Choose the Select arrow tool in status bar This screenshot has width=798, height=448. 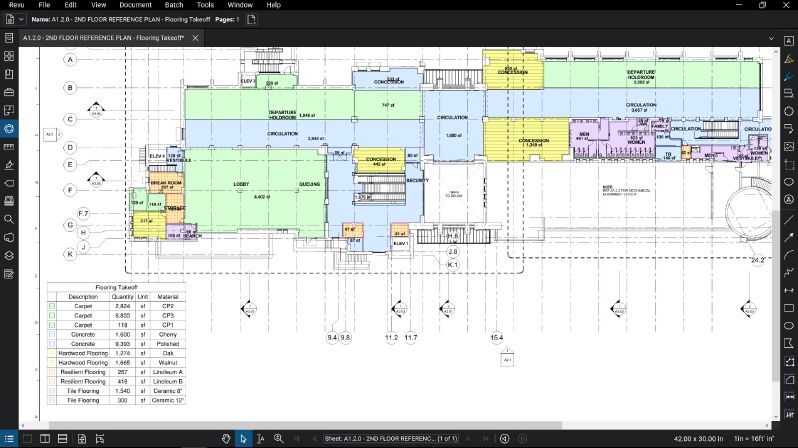pos(243,439)
